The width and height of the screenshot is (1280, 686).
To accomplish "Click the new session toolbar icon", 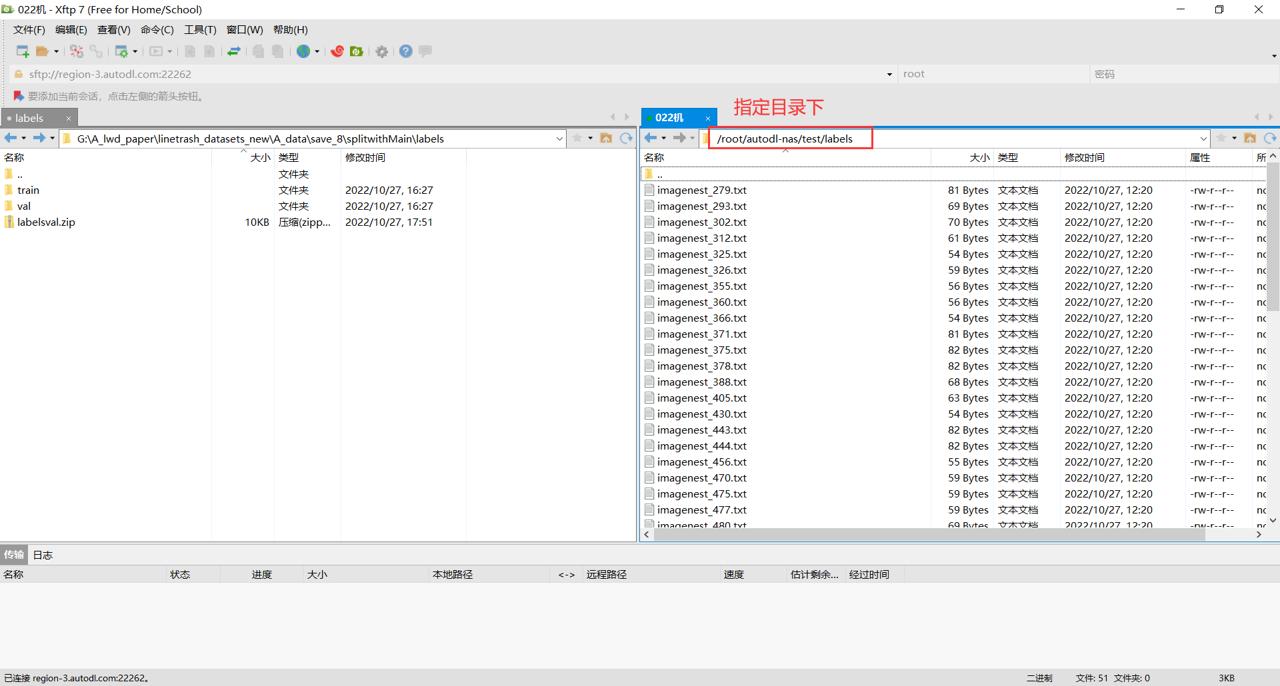I will tap(22, 51).
